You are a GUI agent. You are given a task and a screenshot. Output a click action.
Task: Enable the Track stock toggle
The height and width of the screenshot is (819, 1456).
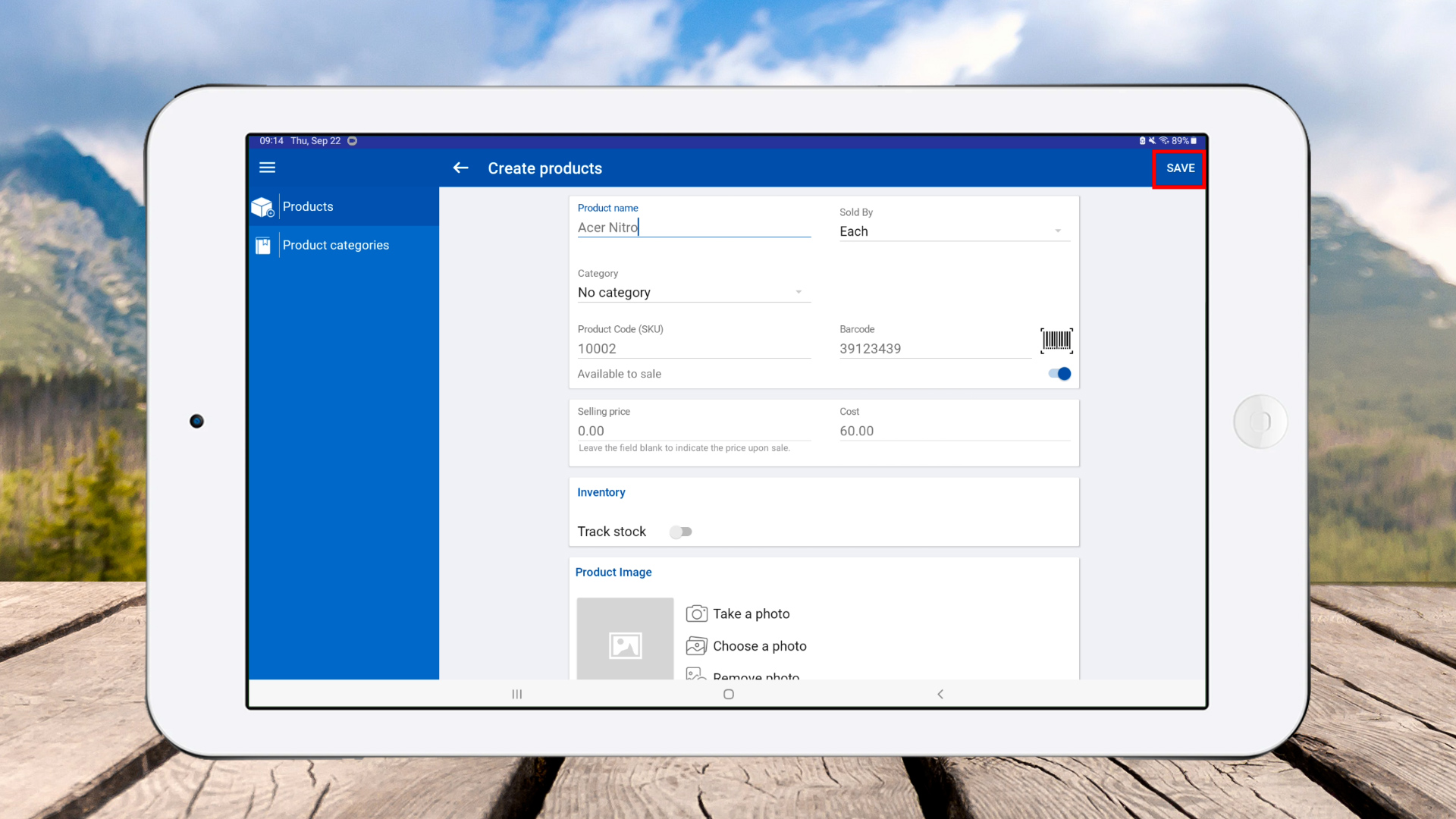681,532
